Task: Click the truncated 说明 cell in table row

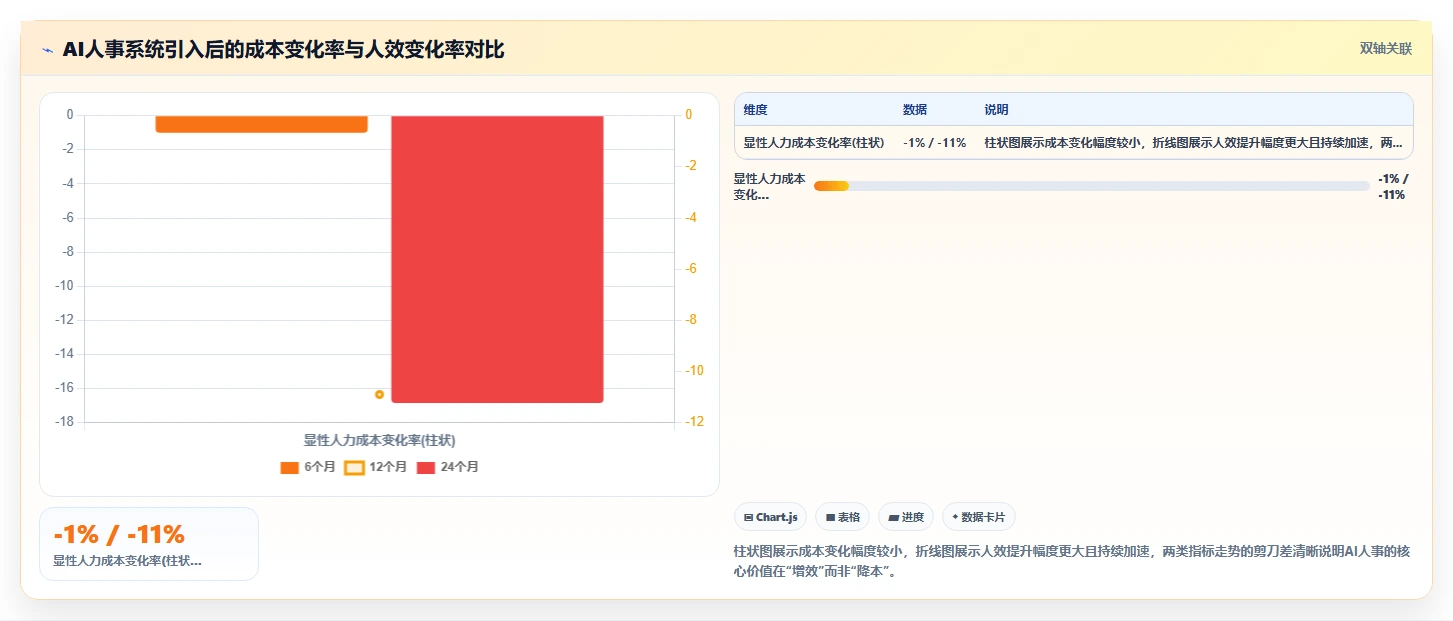Action: point(1193,143)
